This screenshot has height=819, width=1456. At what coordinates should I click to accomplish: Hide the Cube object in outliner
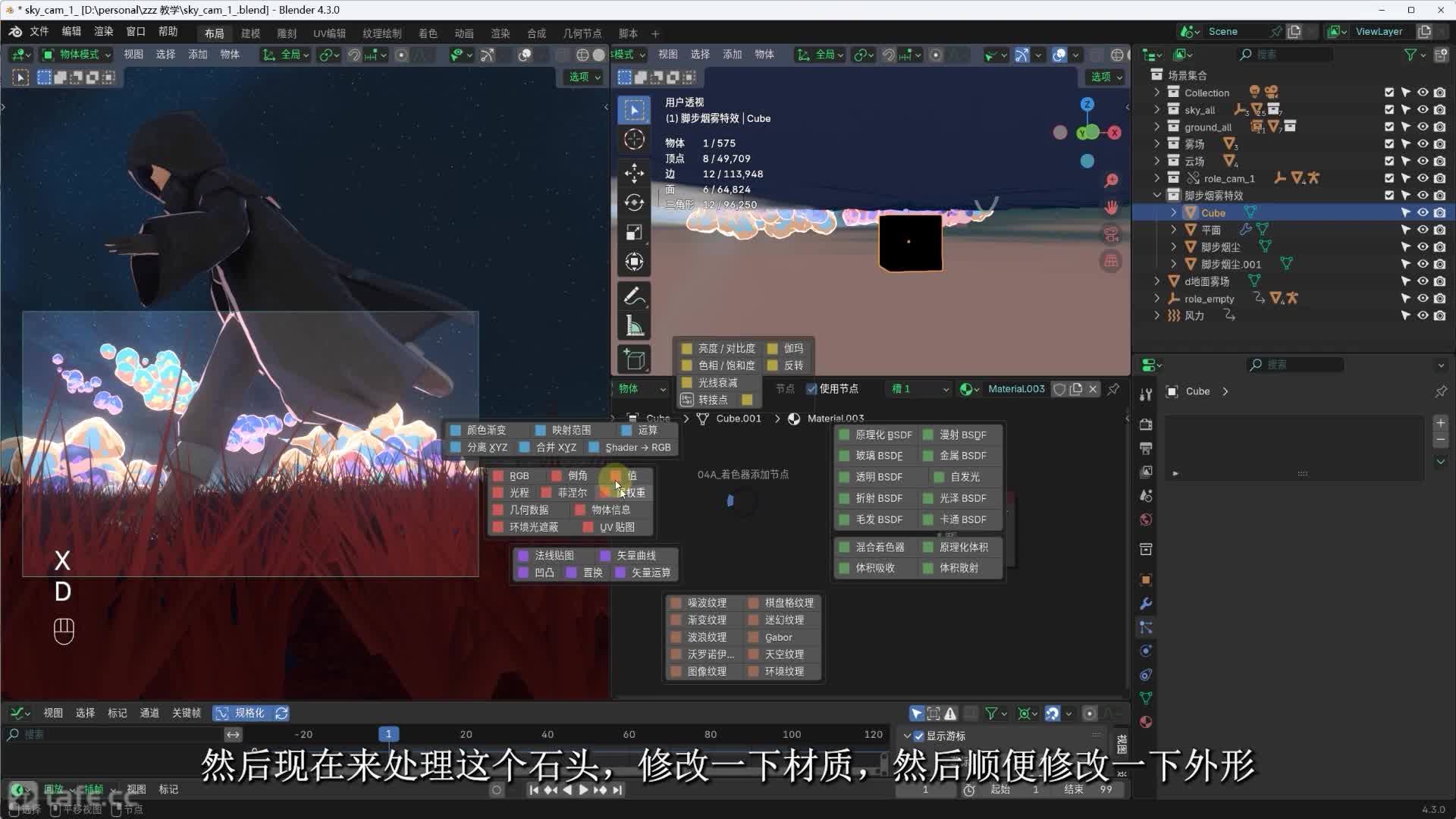[x=1423, y=213]
